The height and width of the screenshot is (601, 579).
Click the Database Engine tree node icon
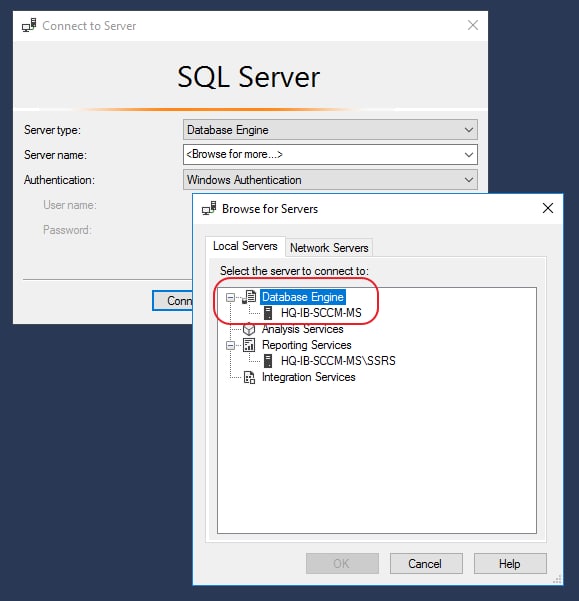click(249, 297)
